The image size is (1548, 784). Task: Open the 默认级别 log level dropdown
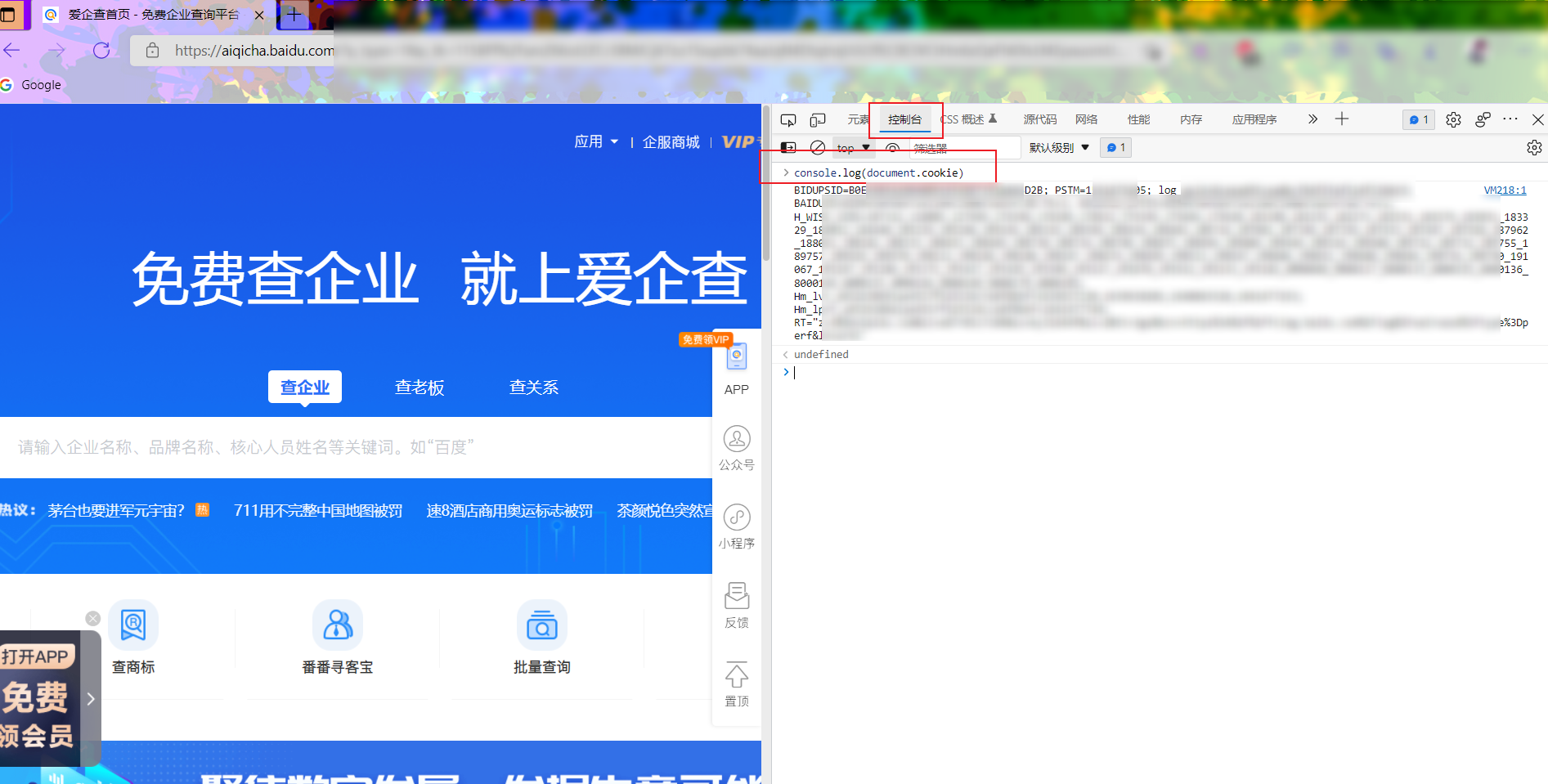pos(1059,148)
